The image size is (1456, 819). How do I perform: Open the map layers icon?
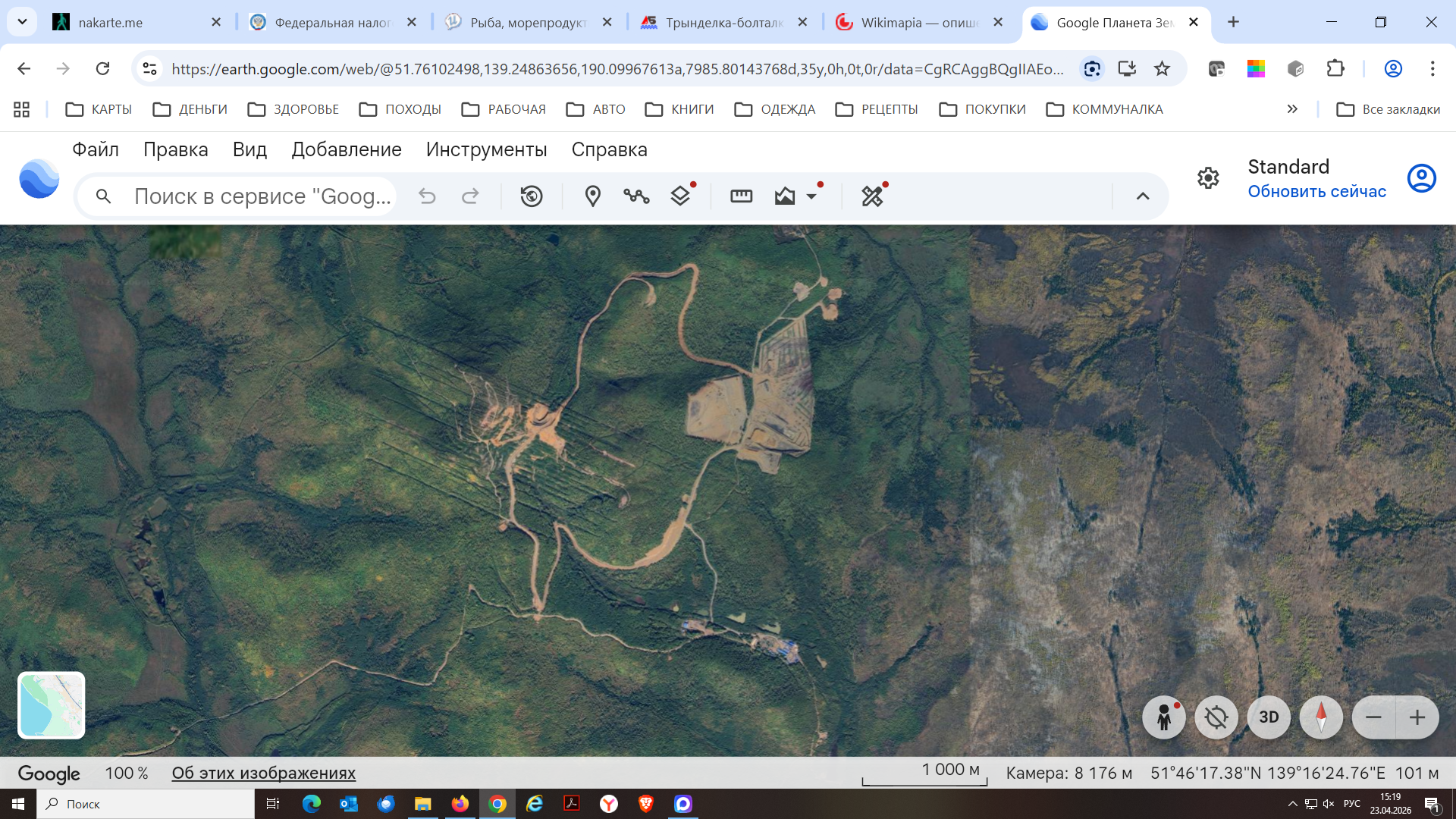point(680,196)
